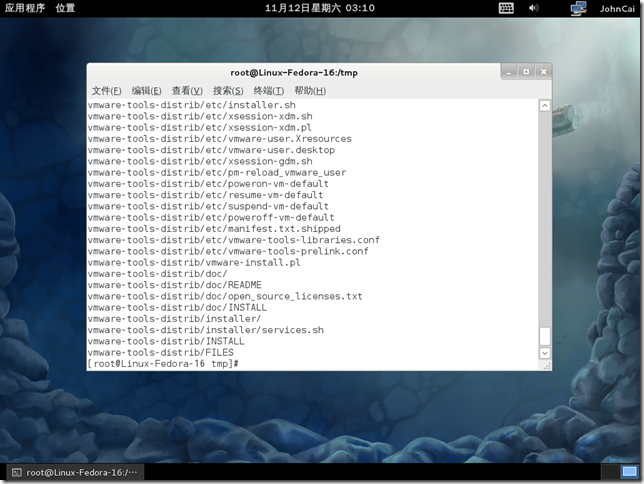This screenshot has height=484, width=644.
Task: Click the line ending vmware-tools-prelink.conf
Action: (x=228, y=251)
